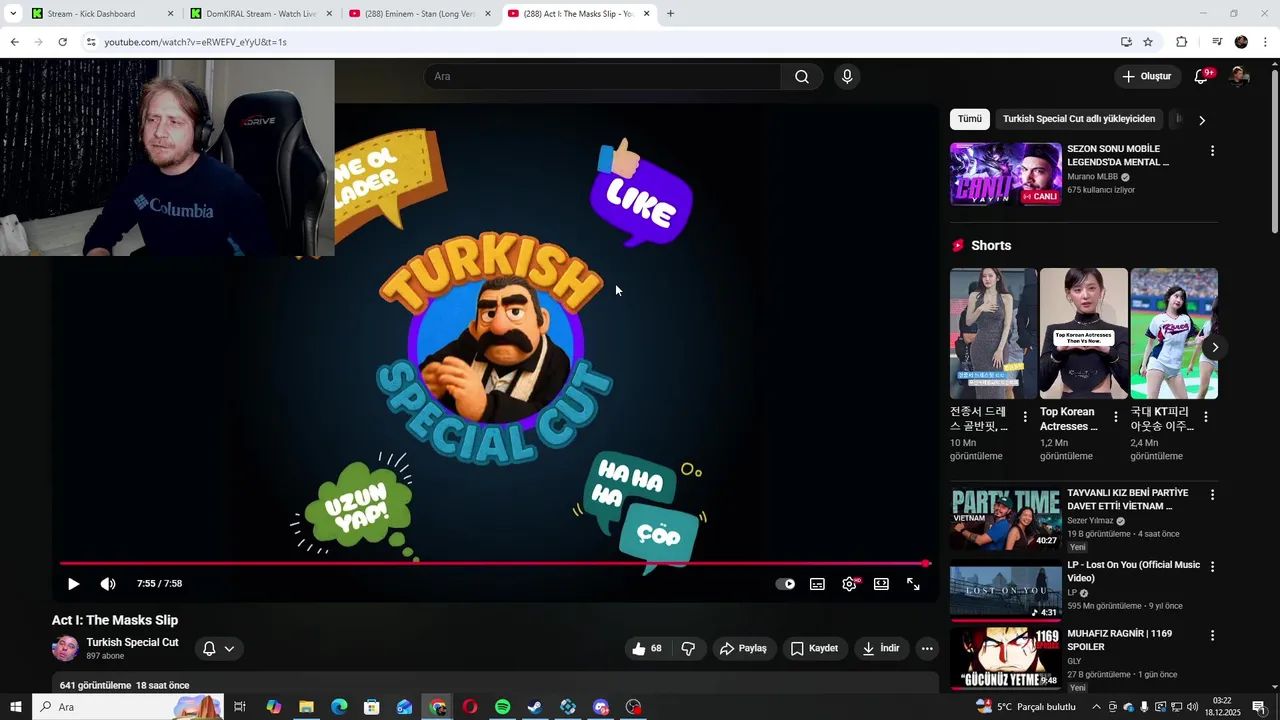Screen dimensions: 1280x720
Task: Open the Oluştur create button
Action: click(x=1146, y=77)
